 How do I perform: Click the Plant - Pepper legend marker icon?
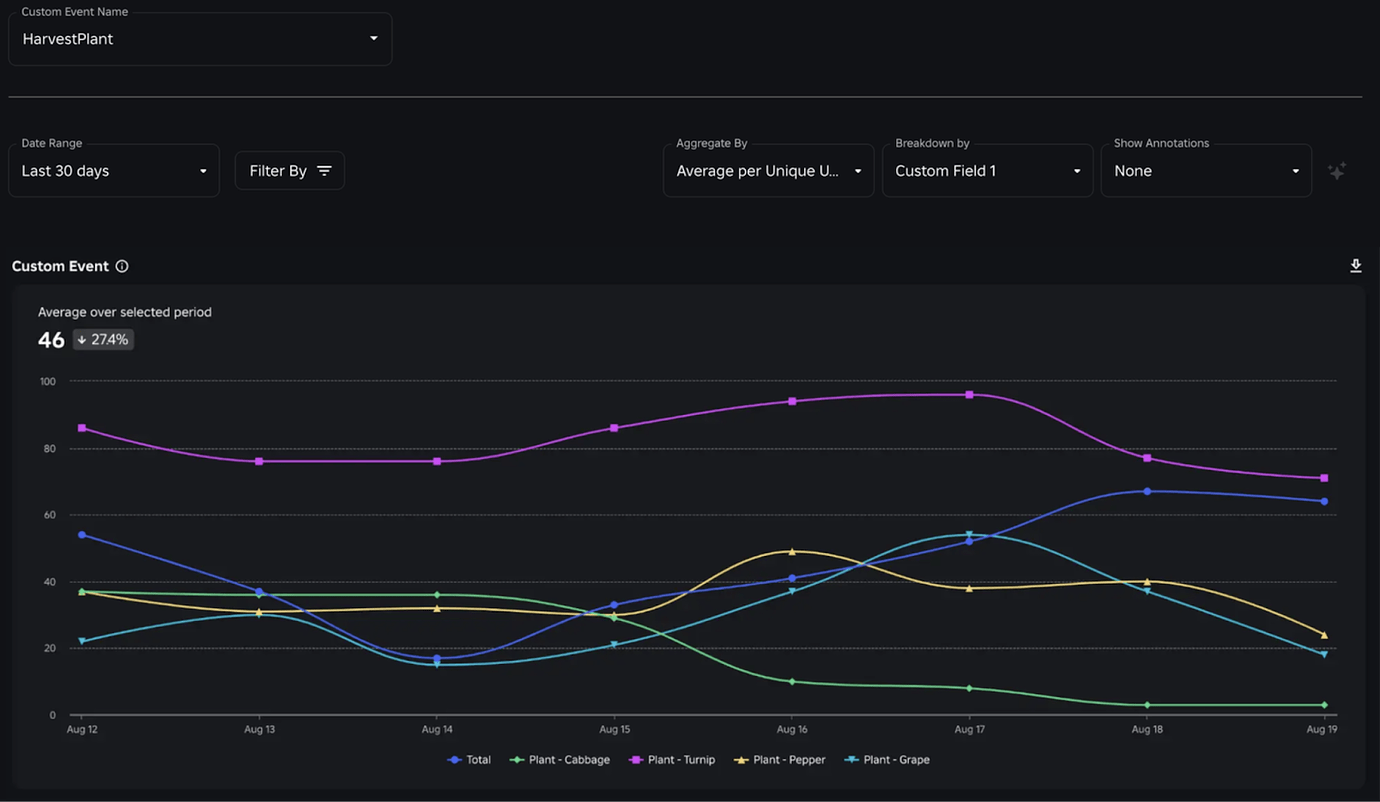[x=742, y=760]
